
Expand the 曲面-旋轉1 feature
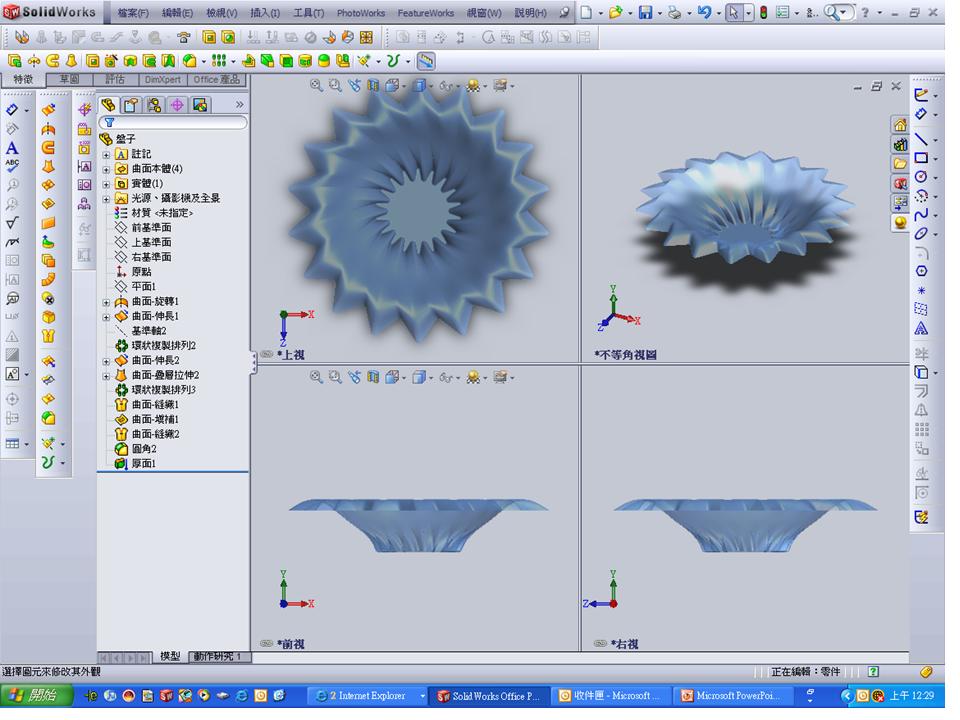106,302
